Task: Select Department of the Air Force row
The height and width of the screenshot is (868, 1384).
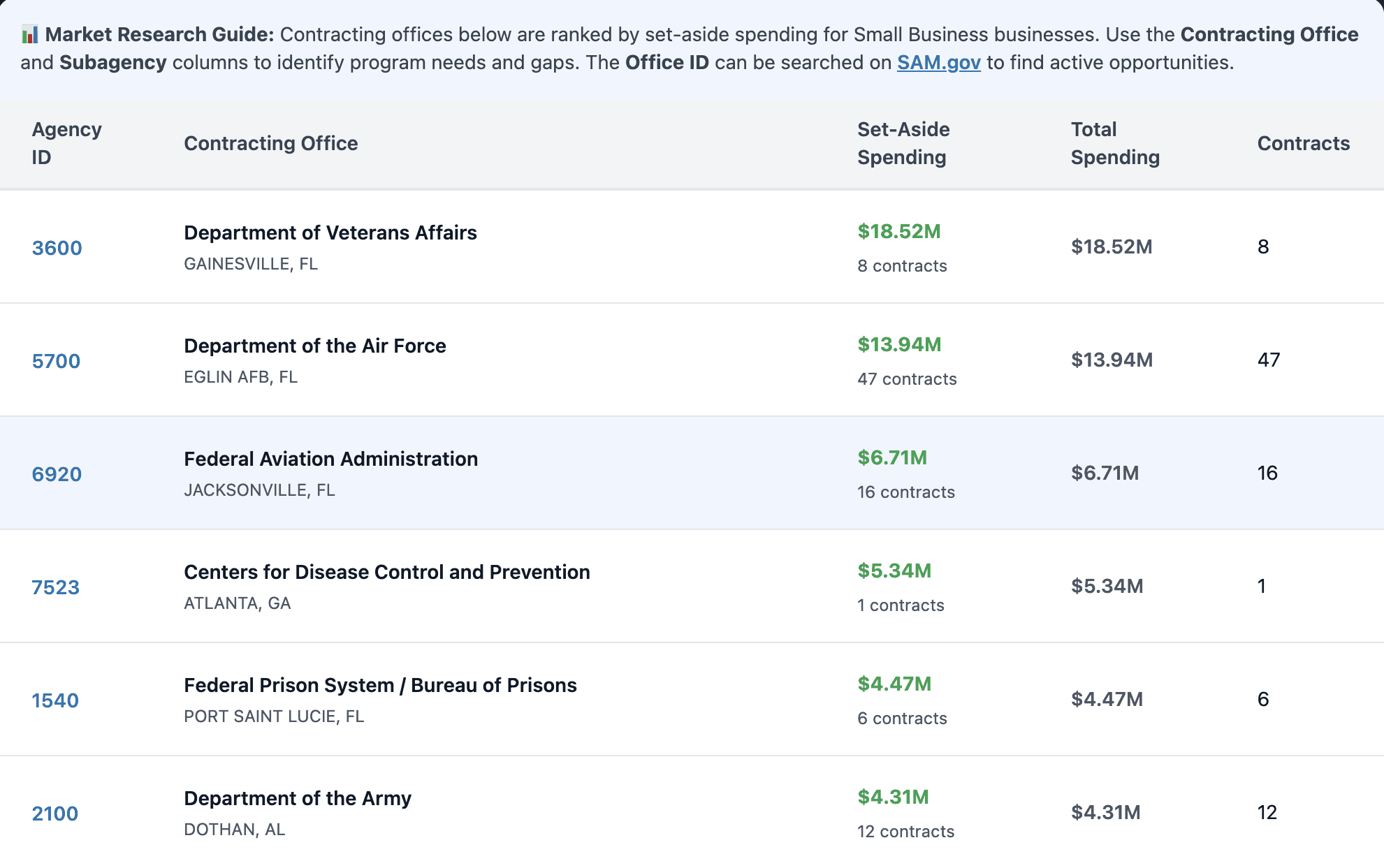Action: tap(314, 346)
